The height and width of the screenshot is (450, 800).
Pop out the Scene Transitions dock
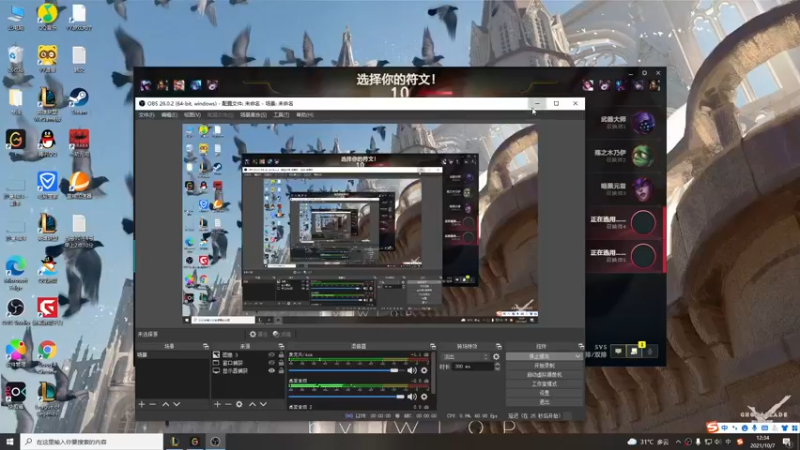[498, 346]
